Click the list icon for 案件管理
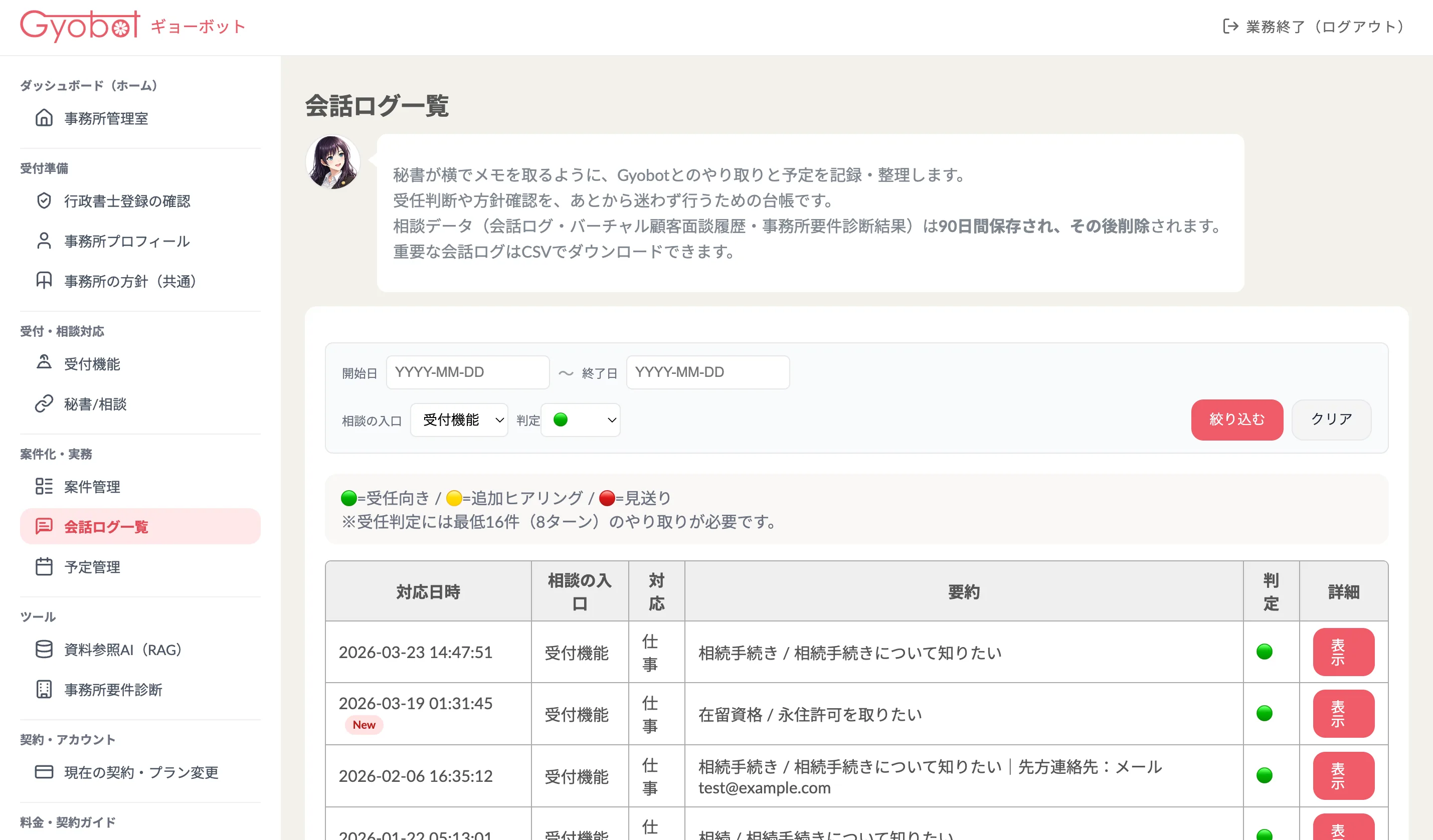Image resolution: width=1433 pixels, height=840 pixels. (x=44, y=487)
